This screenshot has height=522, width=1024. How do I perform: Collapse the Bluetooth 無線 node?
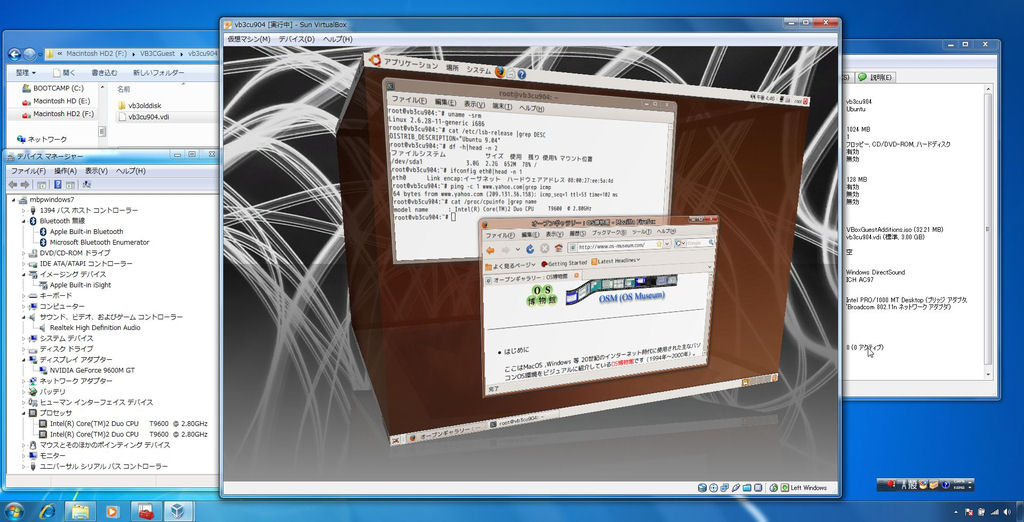25,221
